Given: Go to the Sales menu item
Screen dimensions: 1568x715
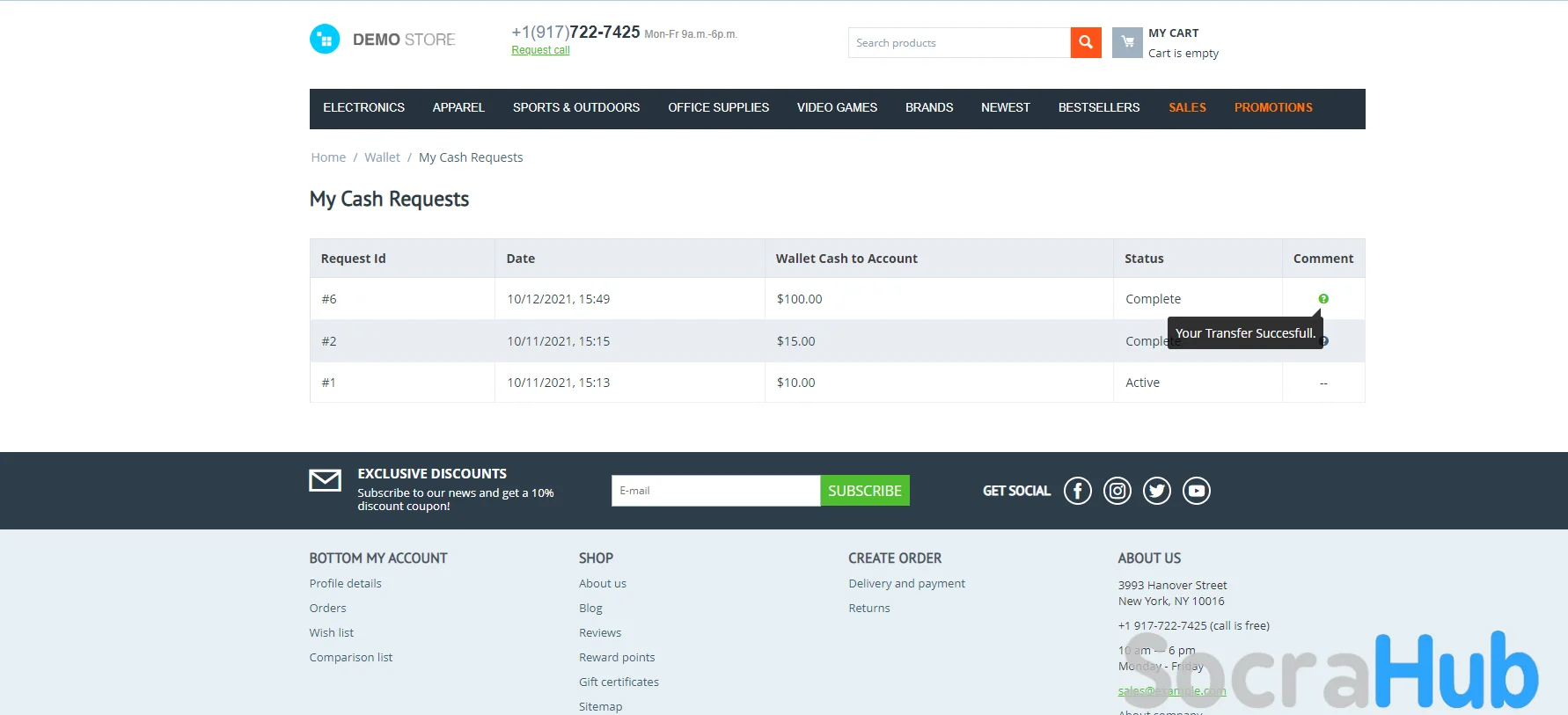Looking at the screenshot, I should coord(1187,107).
